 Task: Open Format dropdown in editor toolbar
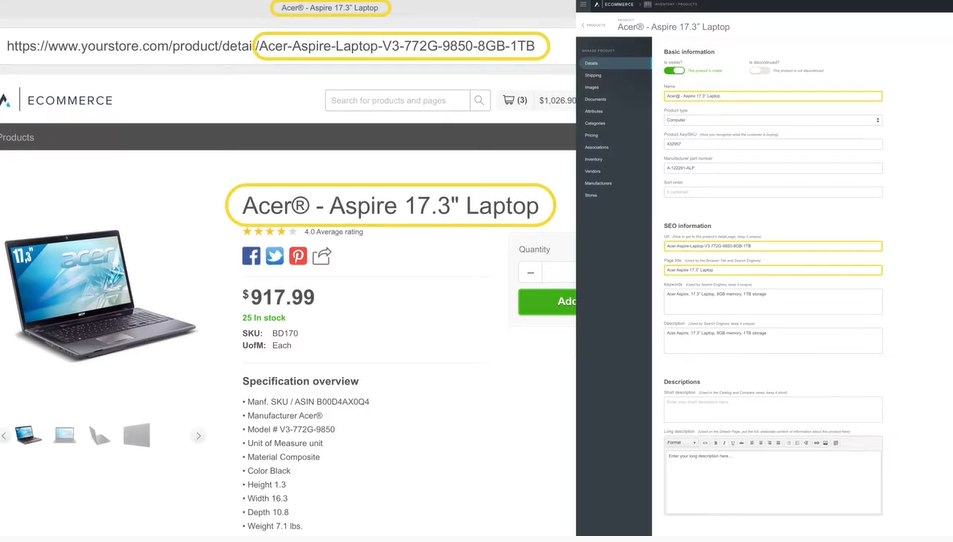tap(681, 443)
